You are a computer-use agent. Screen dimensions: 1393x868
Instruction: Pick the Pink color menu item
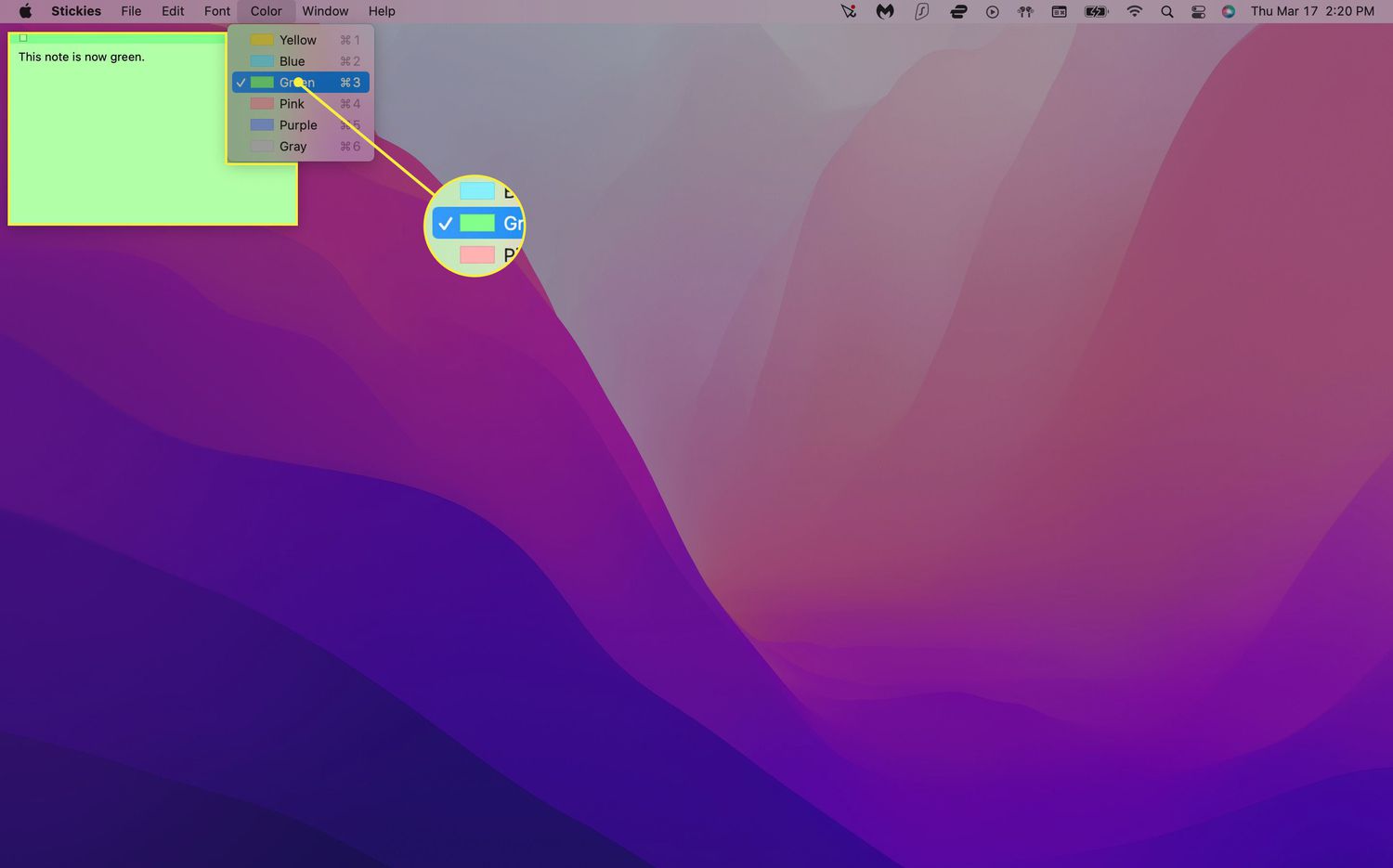[293, 104]
